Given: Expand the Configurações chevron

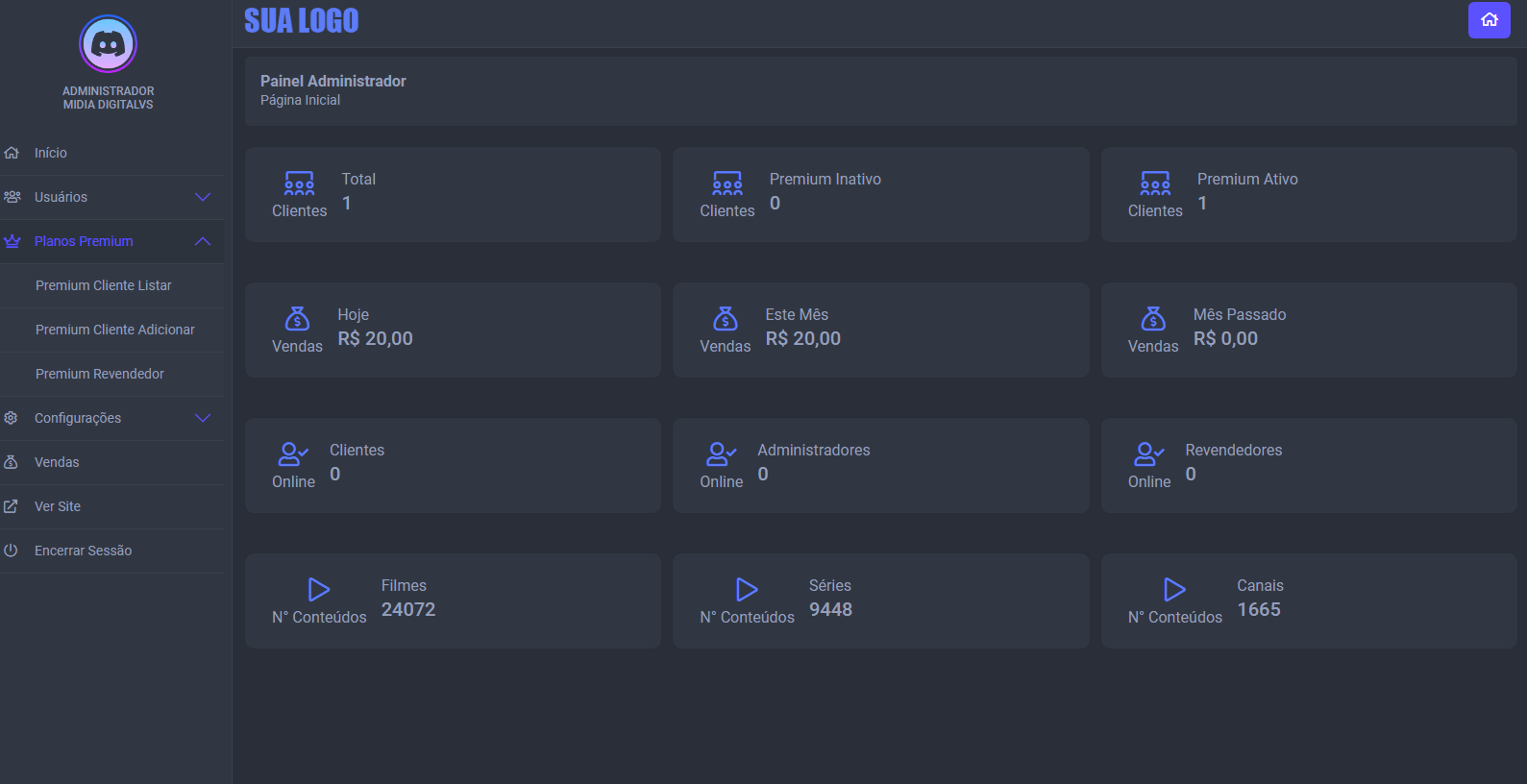Looking at the screenshot, I should pos(203,418).
